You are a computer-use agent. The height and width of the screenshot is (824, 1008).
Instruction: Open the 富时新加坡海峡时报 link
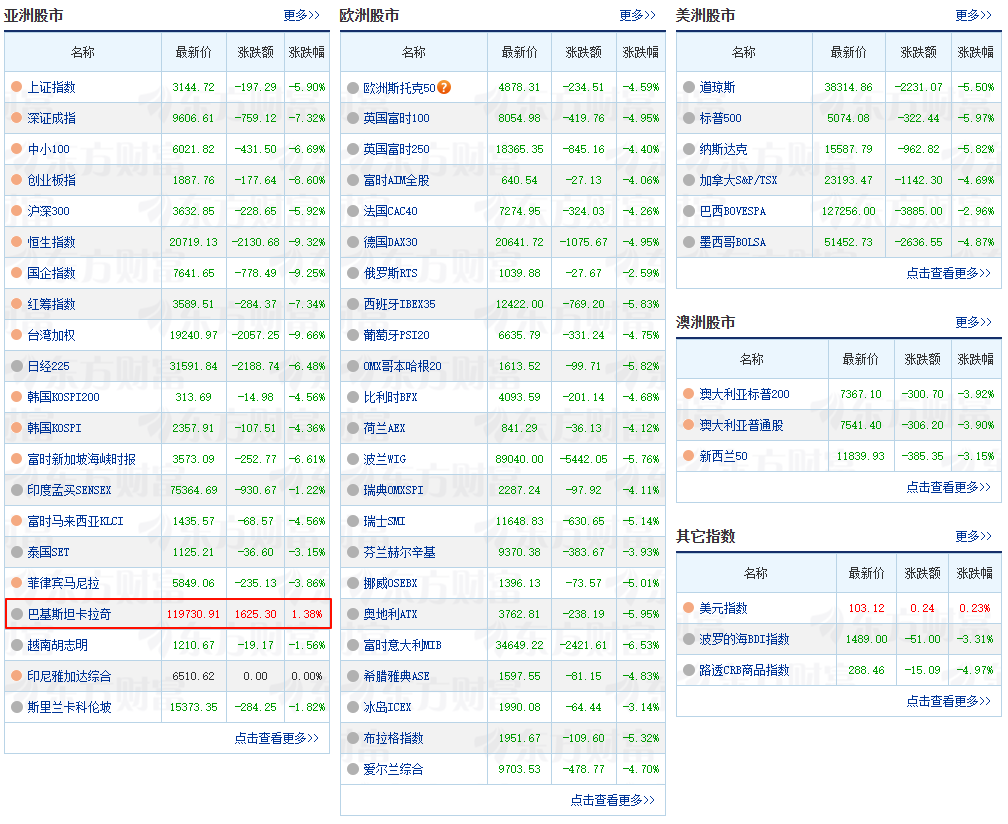point(82,460)
